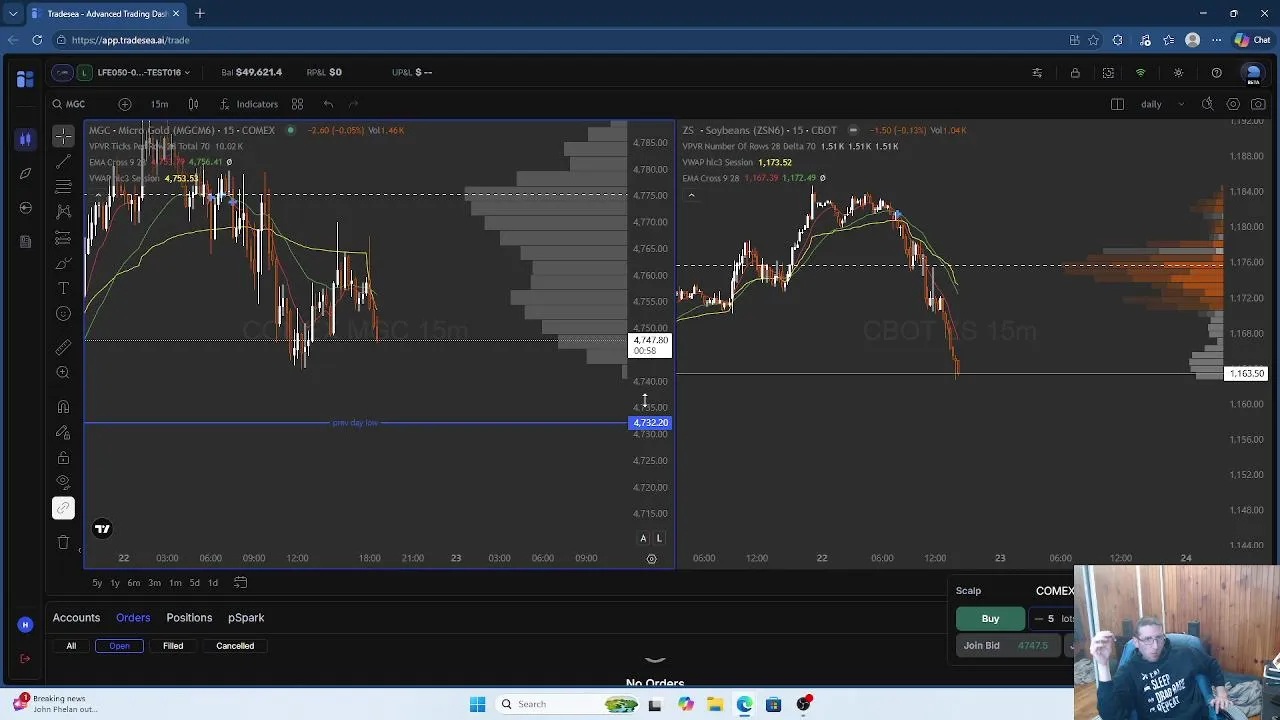
Task: Click the red logout icon
Action: point(25,658)
